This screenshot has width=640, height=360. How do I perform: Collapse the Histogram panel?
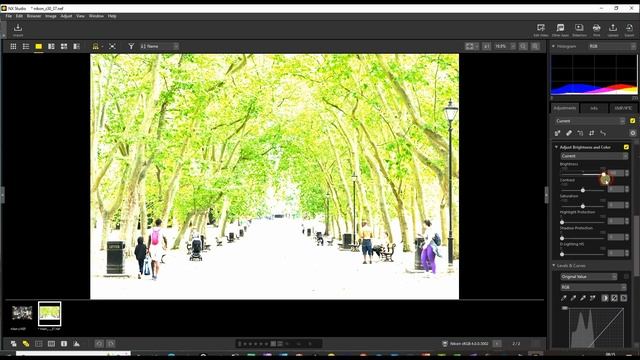[553, 47]
